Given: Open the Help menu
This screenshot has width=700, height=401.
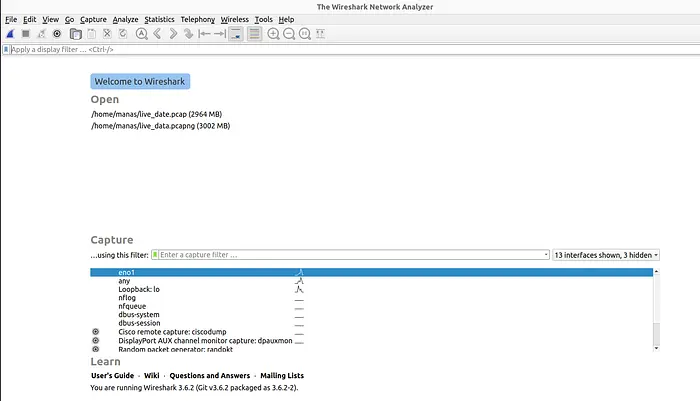Looking at the screenshot, I should (x=286, y=19).
